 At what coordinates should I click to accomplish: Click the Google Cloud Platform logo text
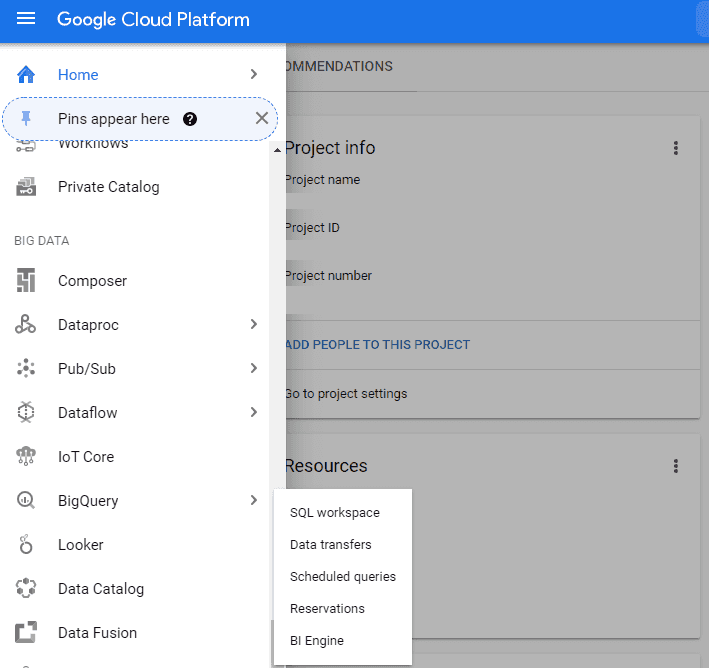[153, 19]
